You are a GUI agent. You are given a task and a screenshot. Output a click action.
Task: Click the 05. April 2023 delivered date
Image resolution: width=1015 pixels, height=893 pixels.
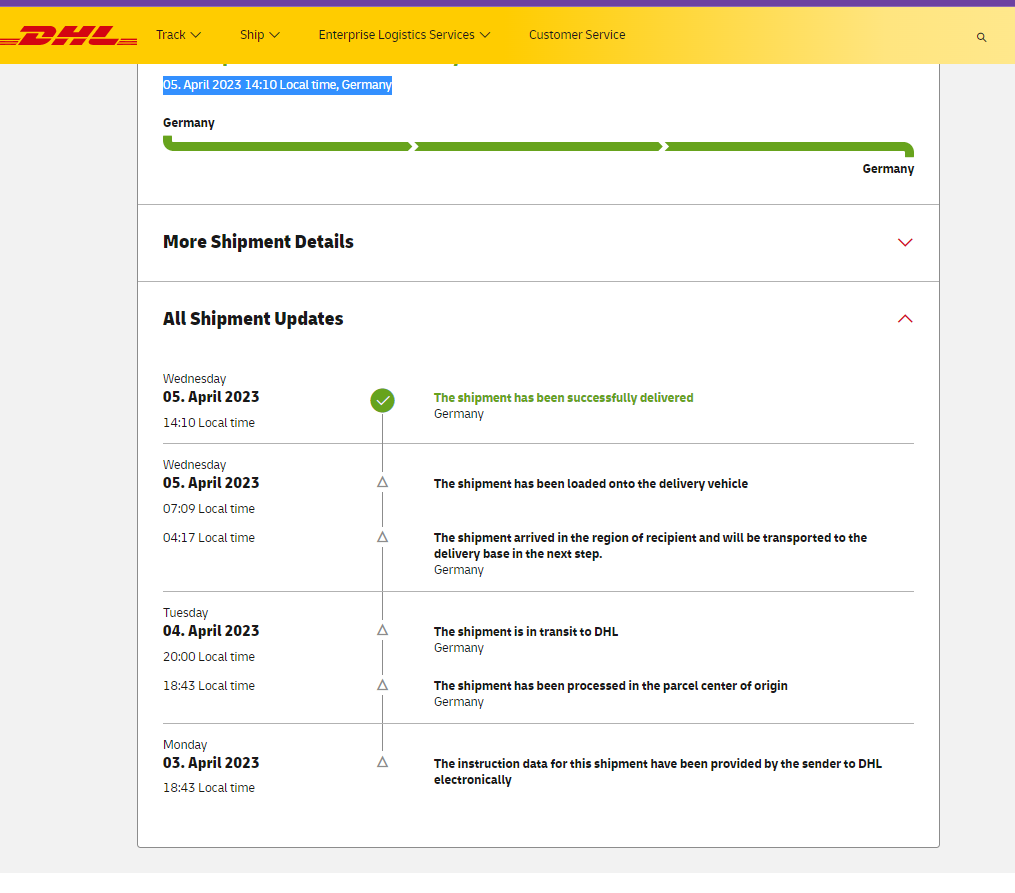pos(211,397)
